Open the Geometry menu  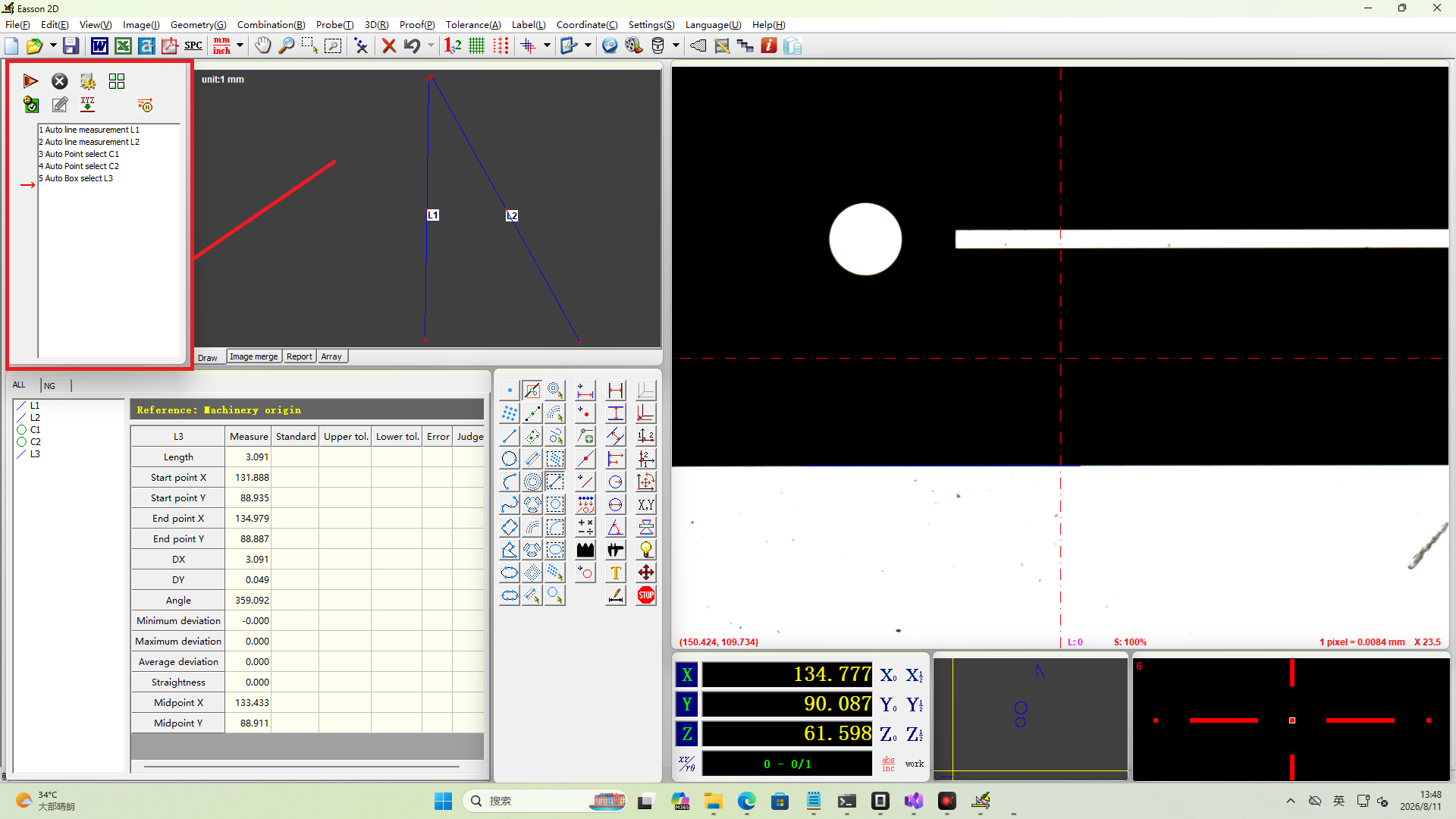[x=198, y=25]
